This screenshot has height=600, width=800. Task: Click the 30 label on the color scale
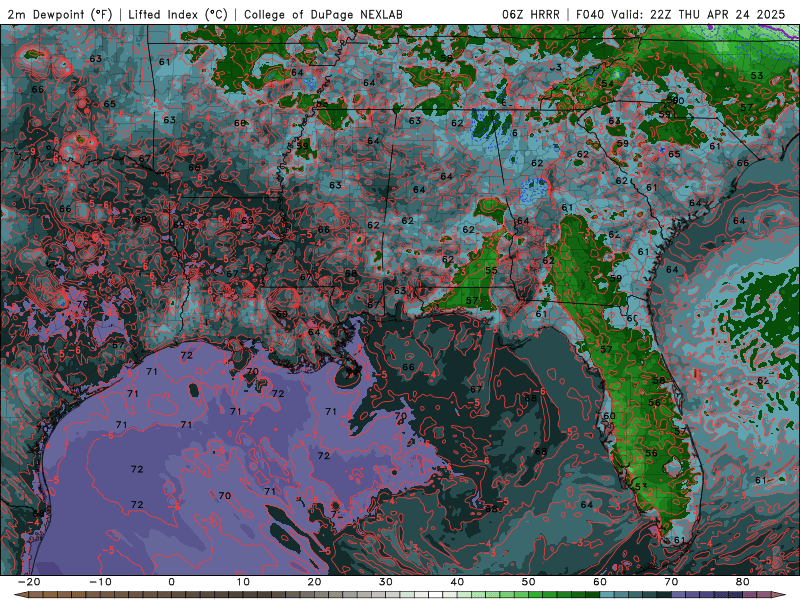pyautogui.click(x=386, y=582)
